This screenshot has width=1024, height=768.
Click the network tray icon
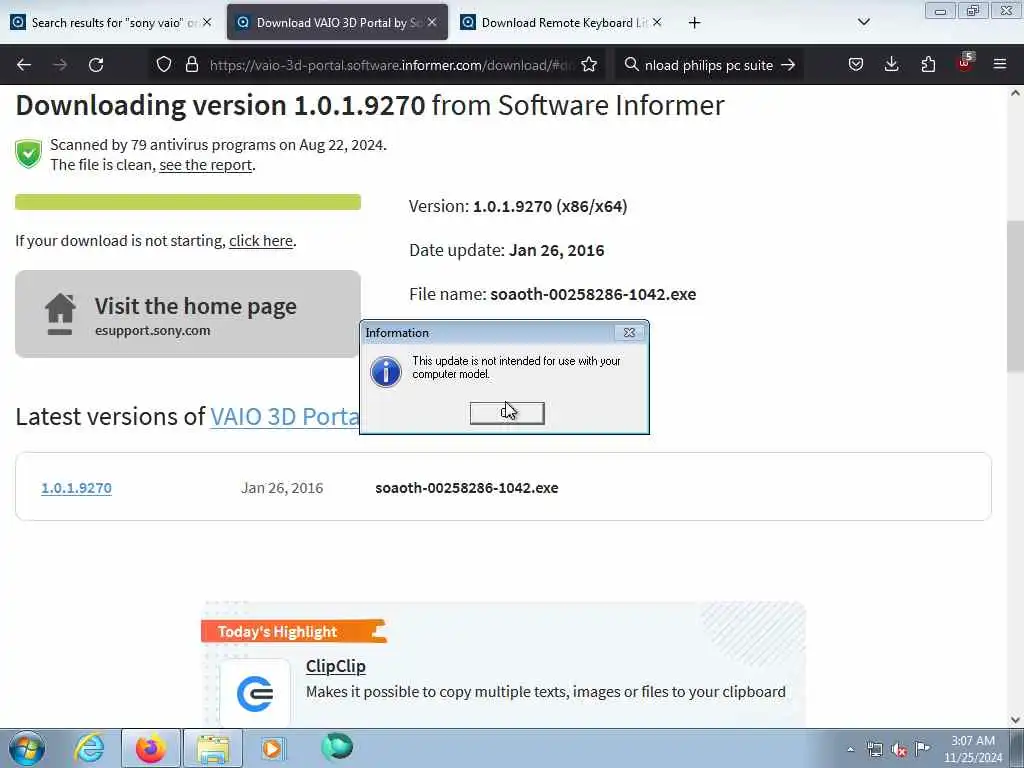pyautogui.click(x=874, y=749)
